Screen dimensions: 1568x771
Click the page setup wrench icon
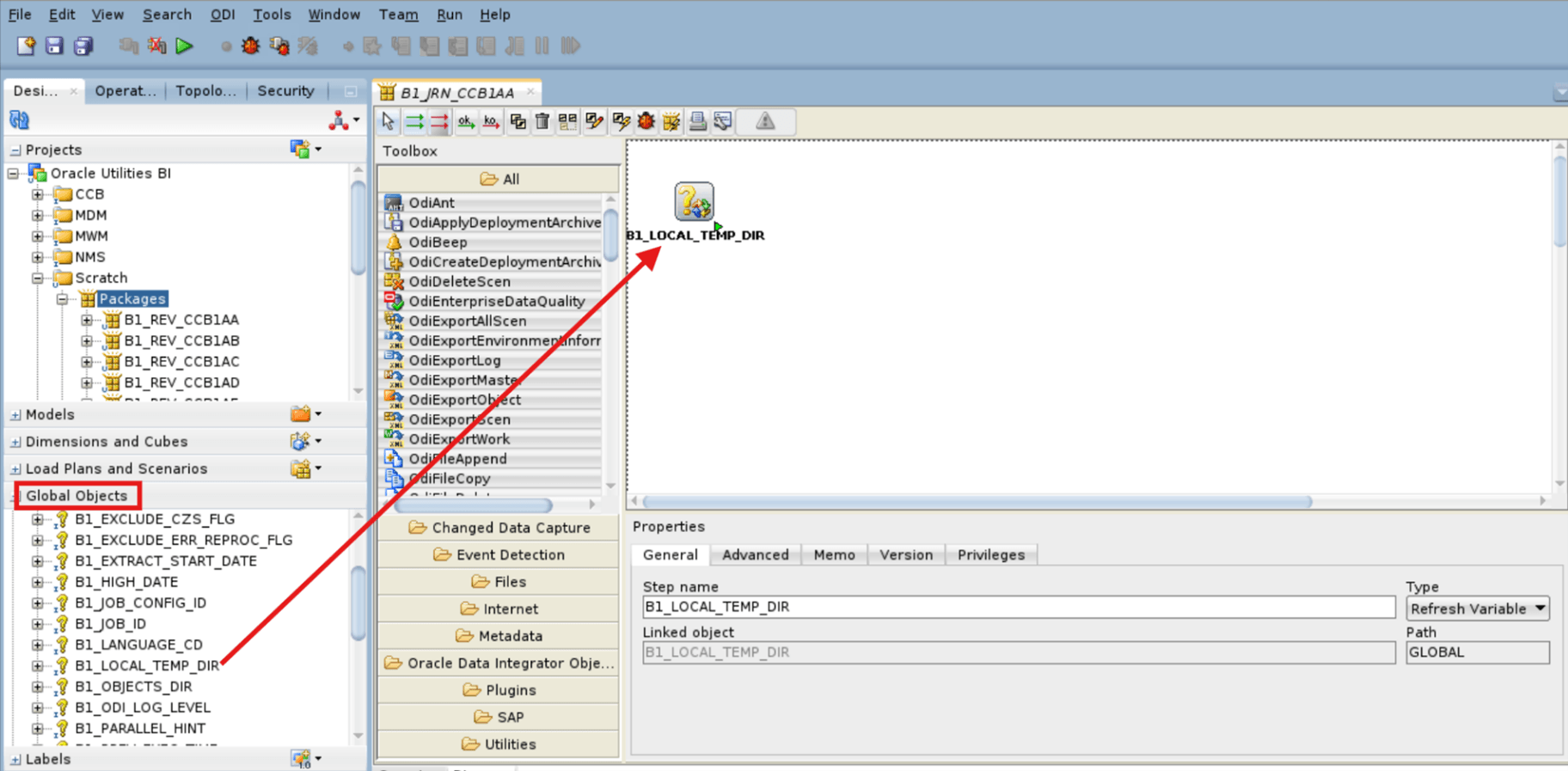[x=723, y=122]
